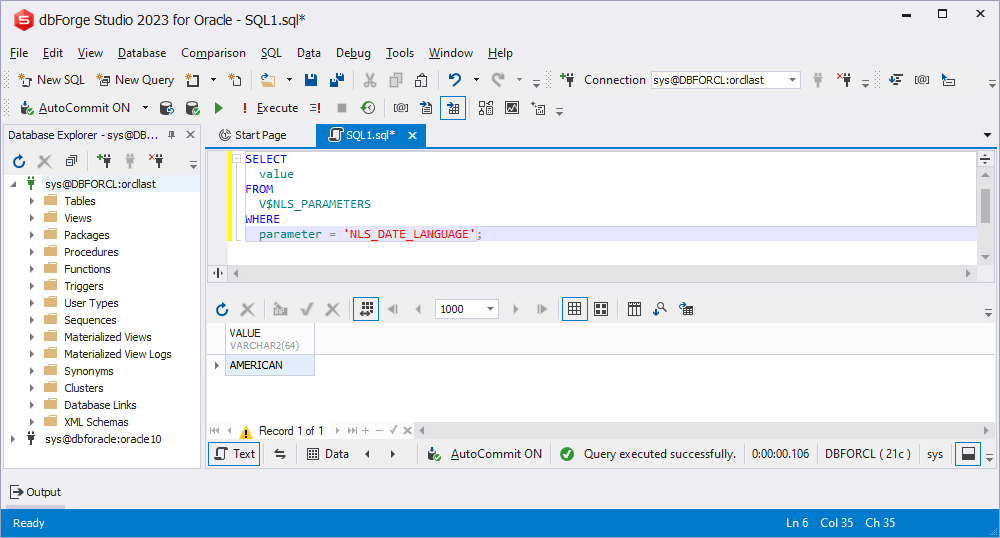This screenshot has height=538, width=1000.
Task: Click the New Query button
Action: (x=135, y=80)
